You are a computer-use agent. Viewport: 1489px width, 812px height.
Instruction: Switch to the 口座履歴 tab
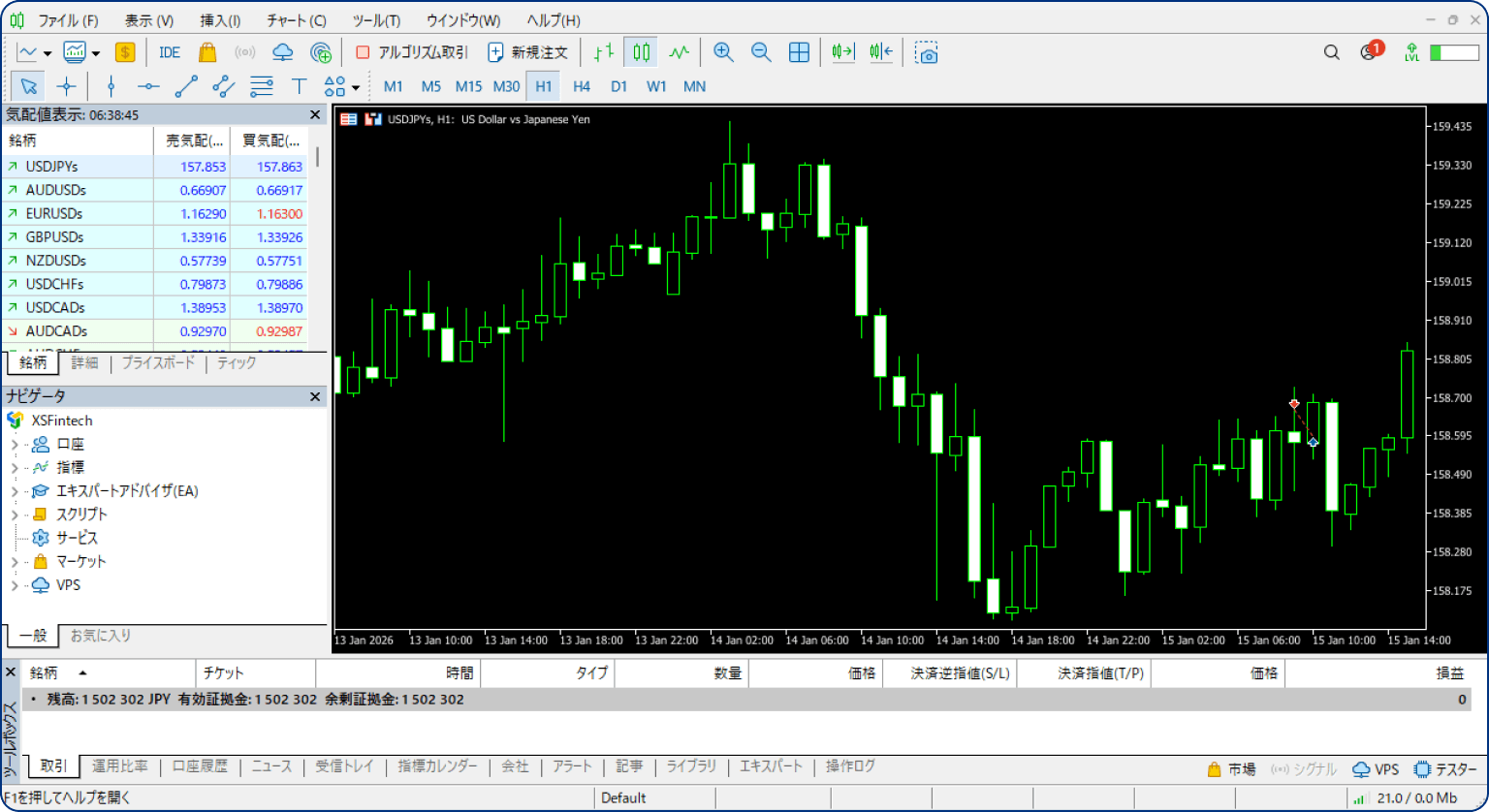tap(200, 766)
